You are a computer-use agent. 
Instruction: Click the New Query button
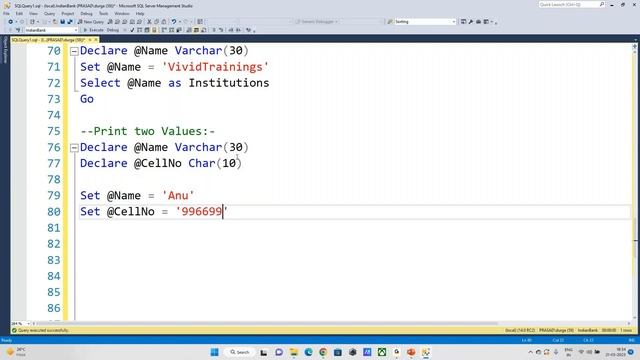[91, 22]
